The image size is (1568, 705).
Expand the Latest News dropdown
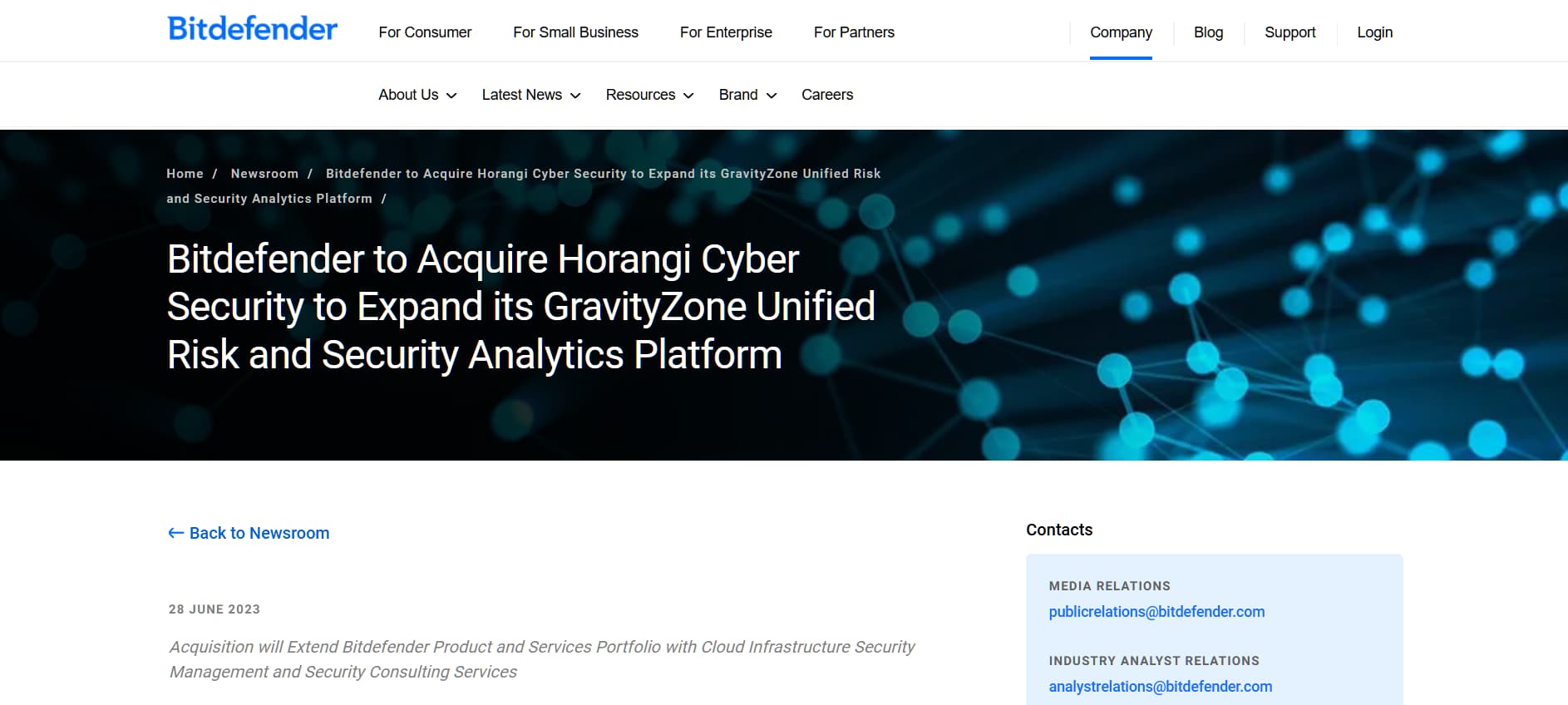click(x=531, y=95)
